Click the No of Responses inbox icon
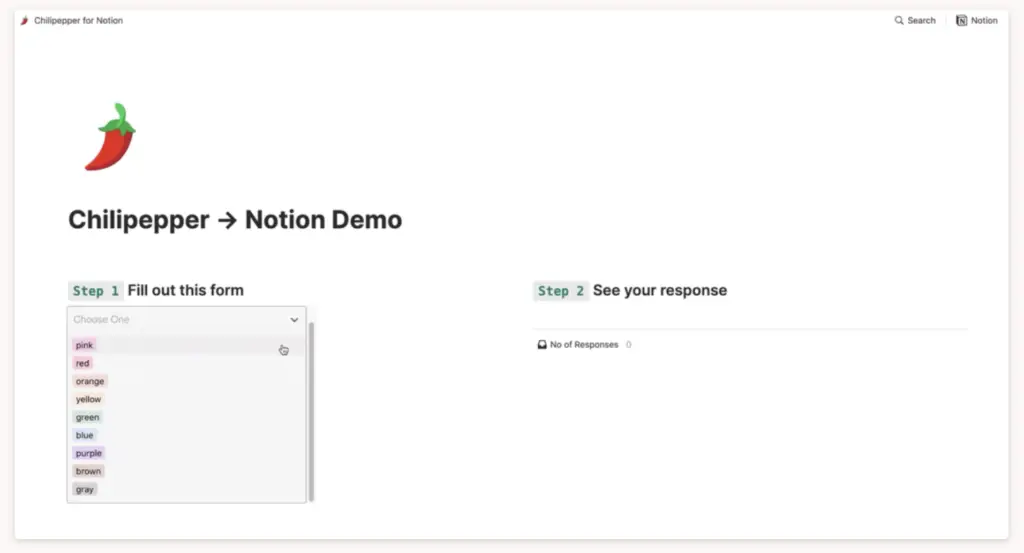This screenshot has width=1024, height=553. pos(542,345)
